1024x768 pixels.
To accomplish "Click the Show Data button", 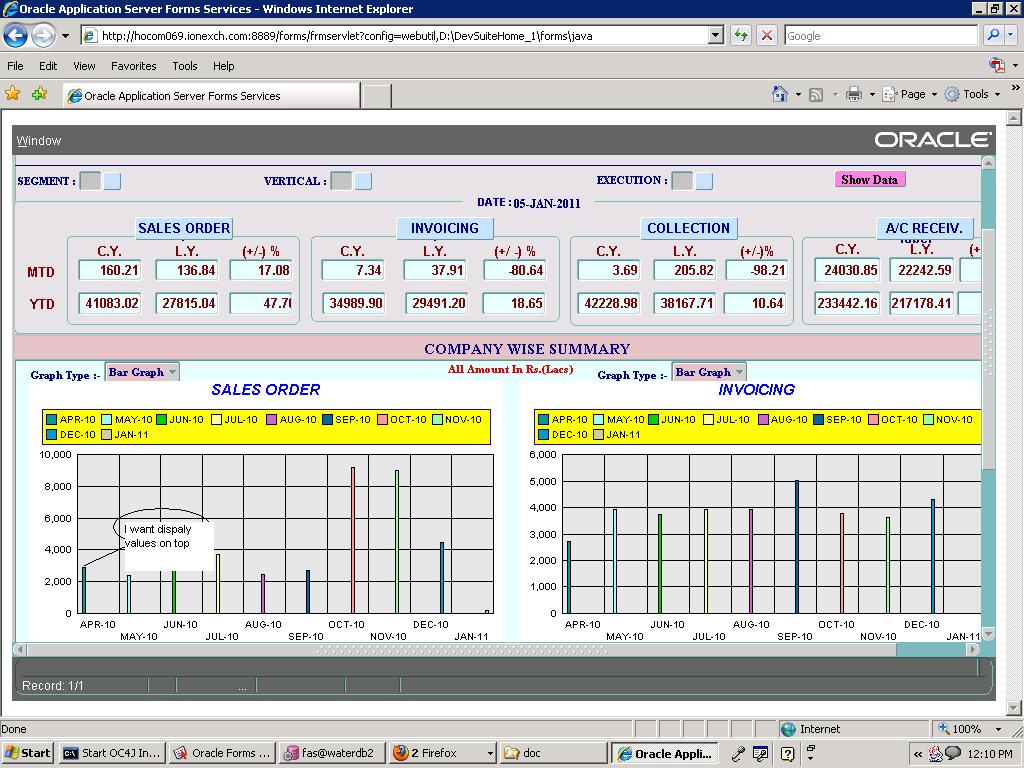I will (x=869, y=180).
